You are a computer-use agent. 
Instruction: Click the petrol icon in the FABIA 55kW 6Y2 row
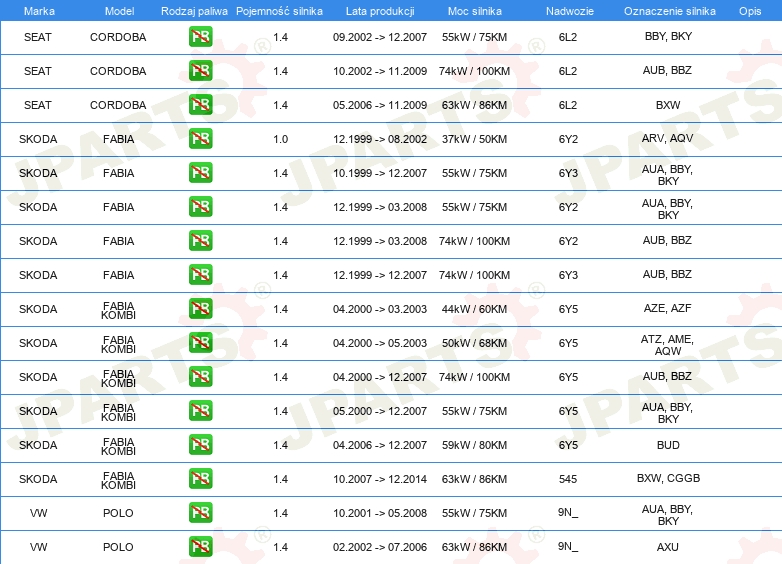[200, 207]
